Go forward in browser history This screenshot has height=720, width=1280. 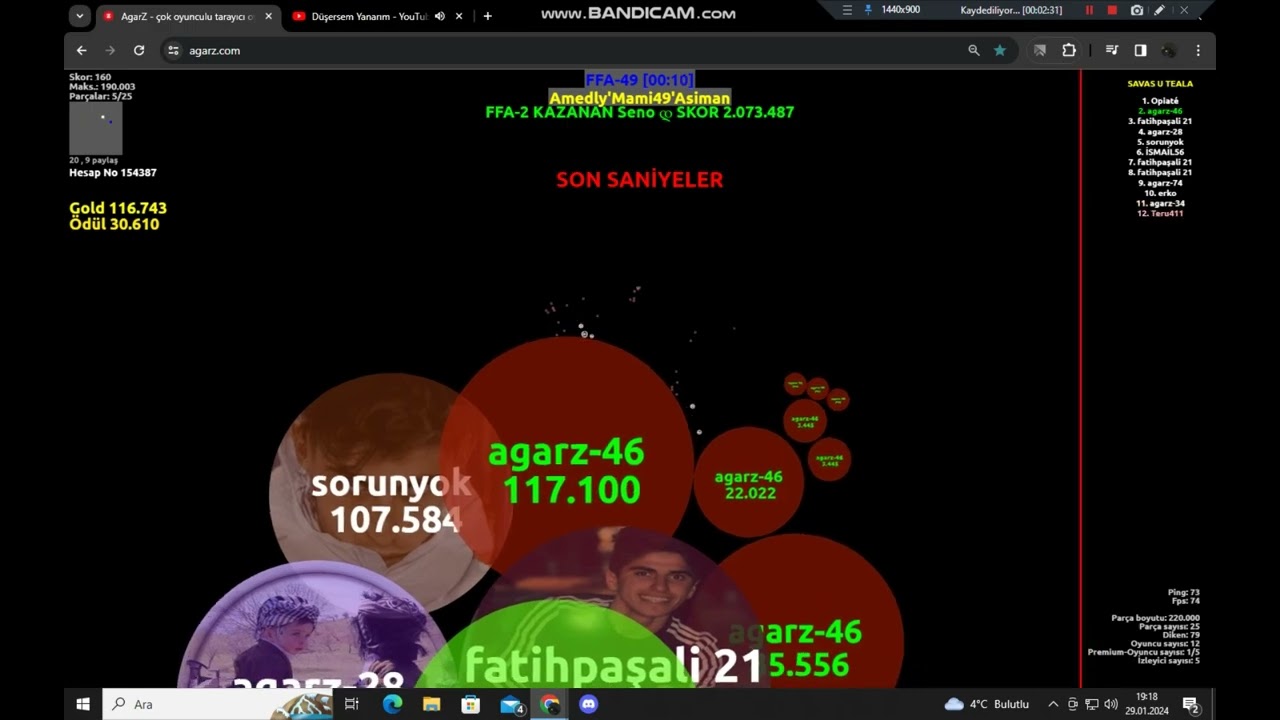tap(110, 50)
